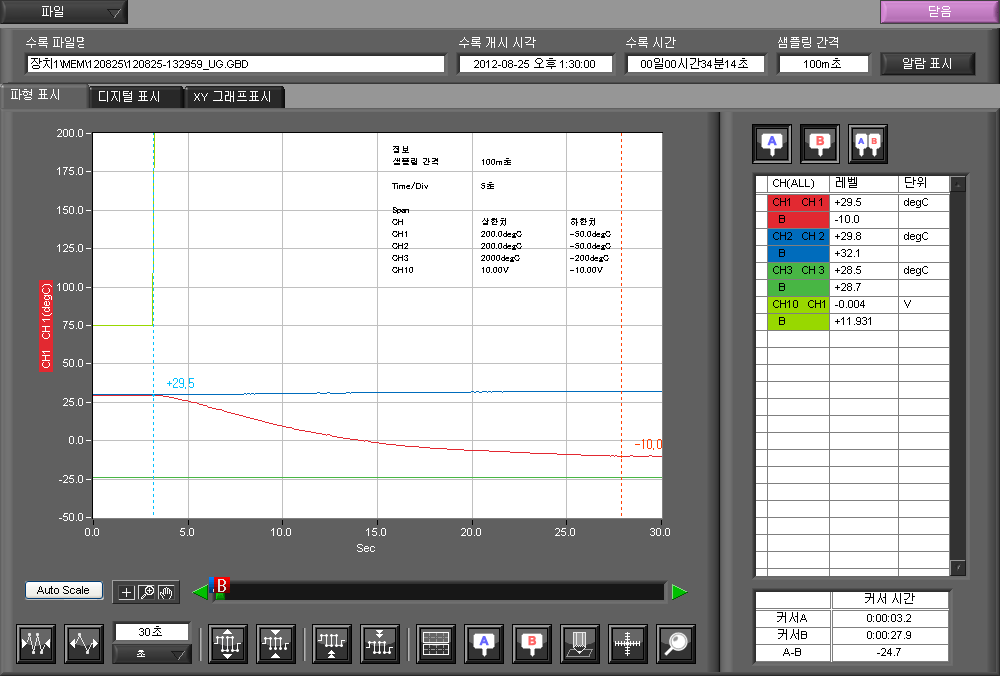Viewport: 1000px width, 676px height.
Task: Activate the zoom magnifier tool in graph palette
Action: tap(146, 592)
